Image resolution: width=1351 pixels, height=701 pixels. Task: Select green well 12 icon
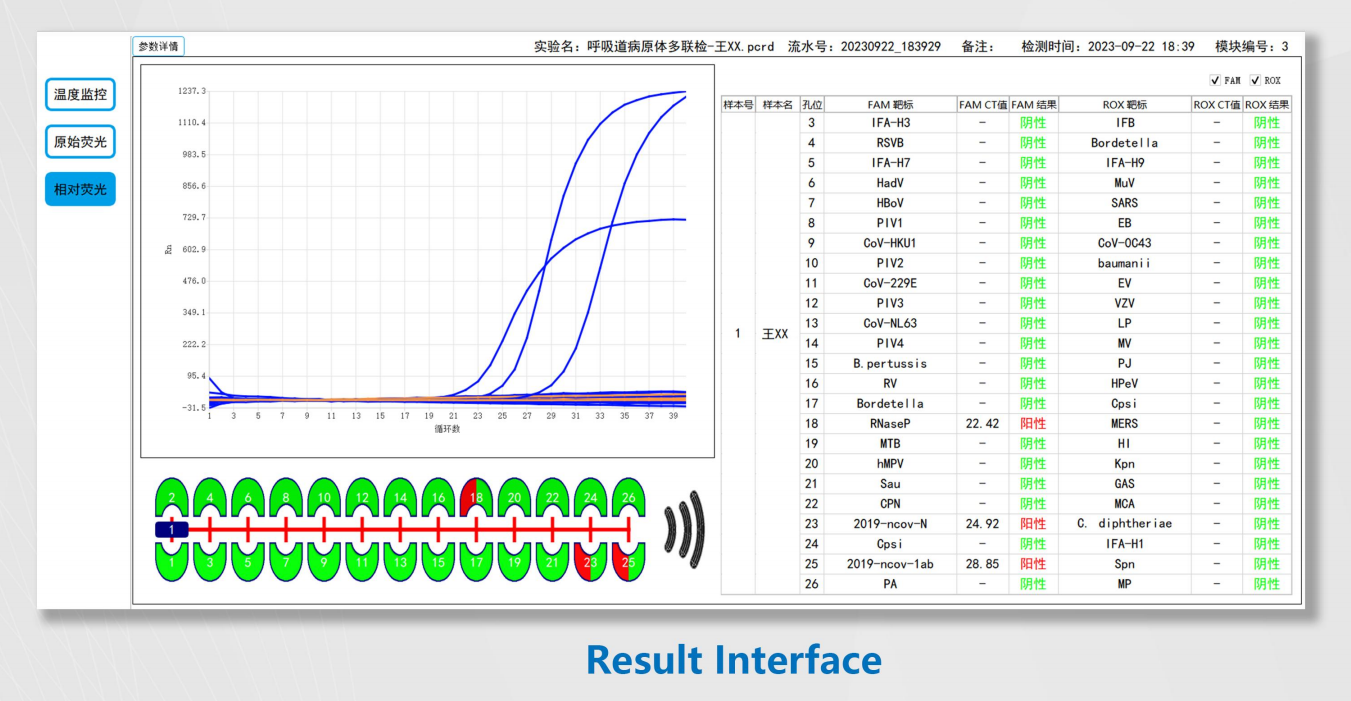(x=362, y=497)
